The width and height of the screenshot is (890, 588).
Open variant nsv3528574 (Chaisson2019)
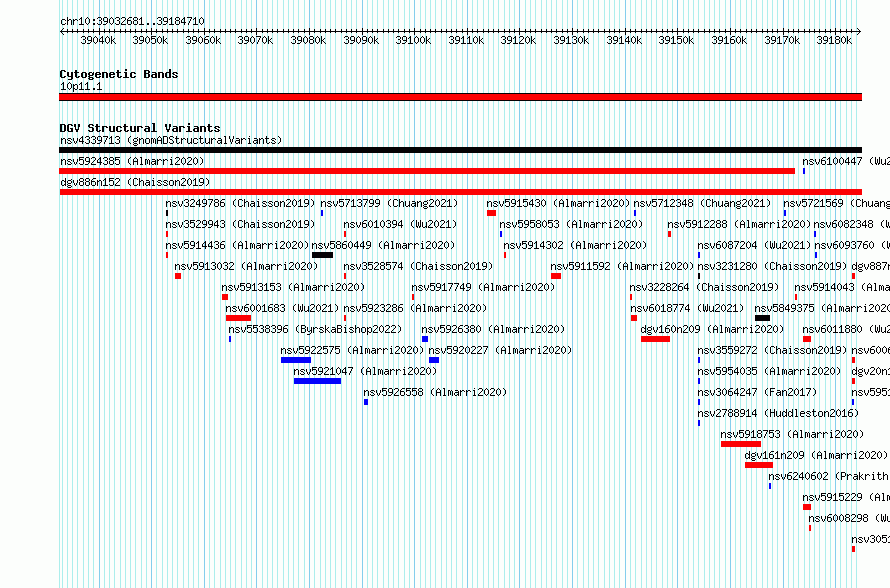(x=418, y=266)
